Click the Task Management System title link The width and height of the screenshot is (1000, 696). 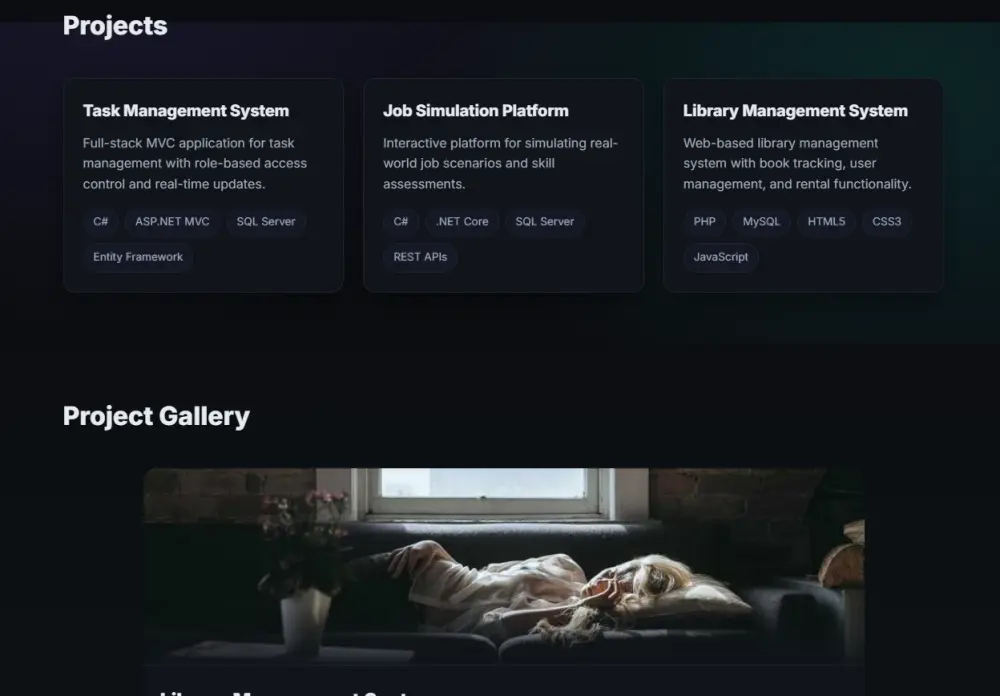(185, 111)
